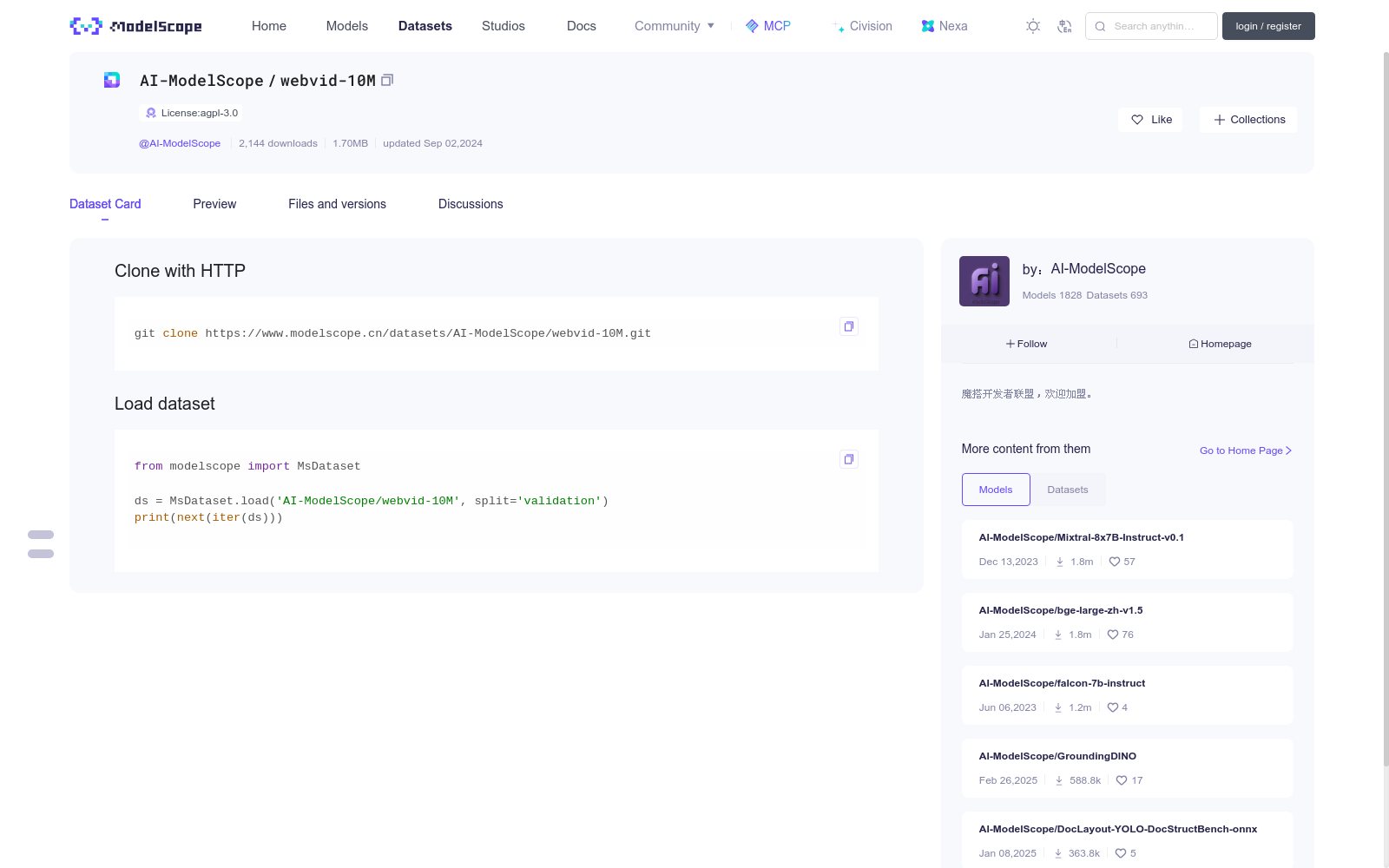Open the Models nav item
Viewport: 1389px width, 868px height.
(x=347, y=26)
